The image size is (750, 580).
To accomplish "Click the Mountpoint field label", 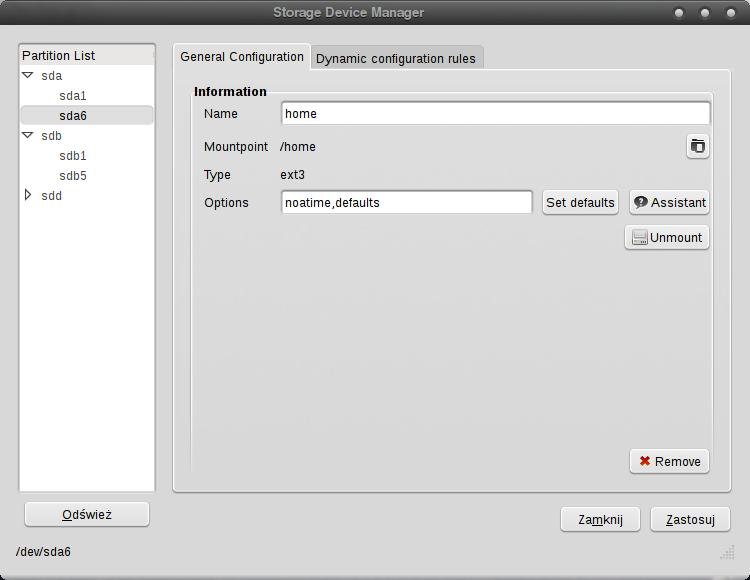I will [236, 147].
